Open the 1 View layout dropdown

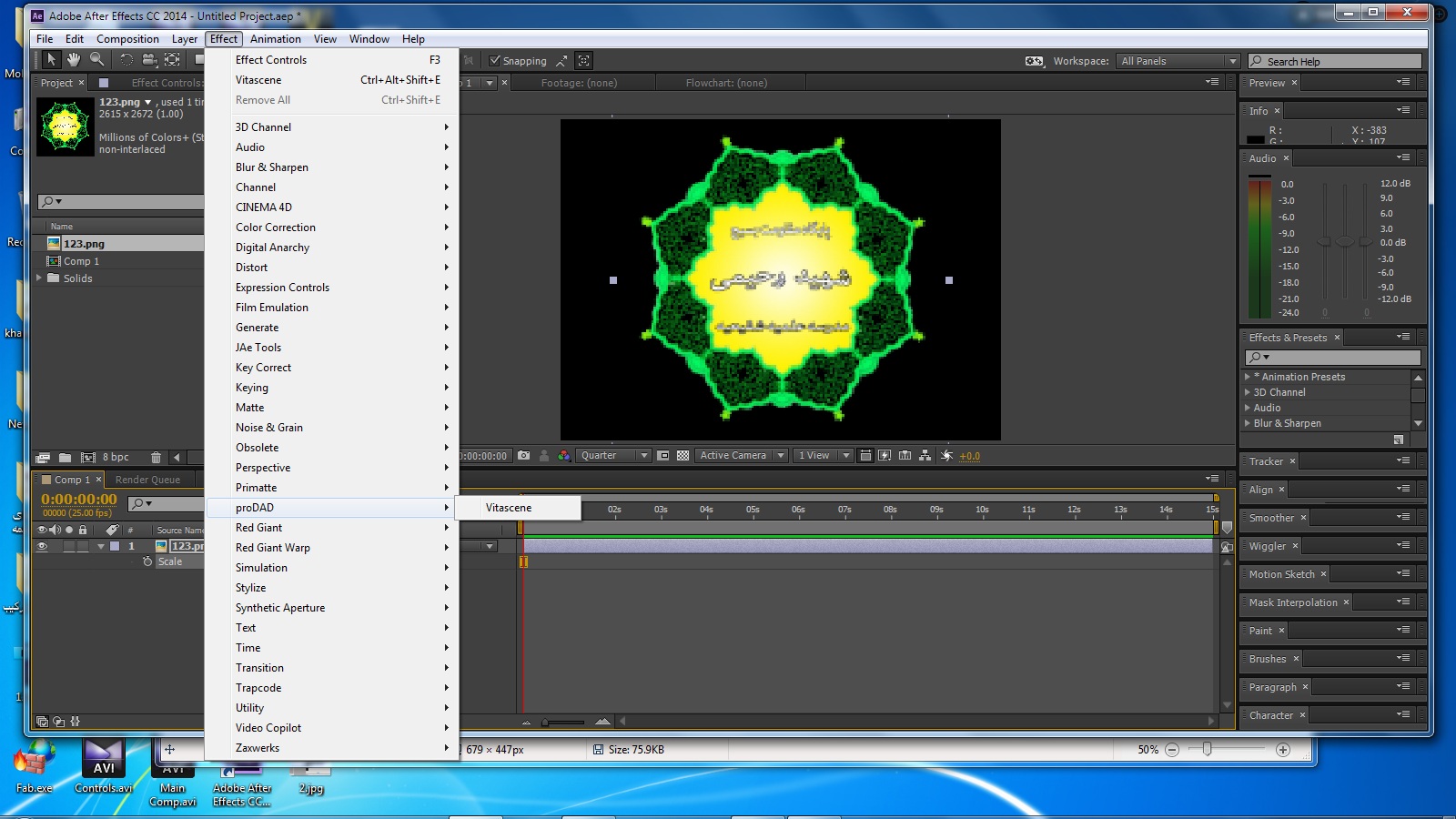(x=824, y=455)
